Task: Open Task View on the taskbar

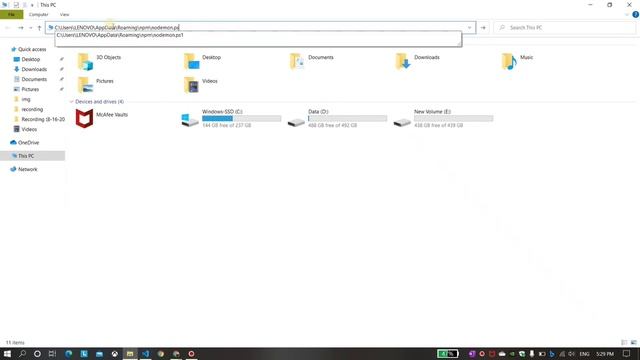Action: coord(52,354)
